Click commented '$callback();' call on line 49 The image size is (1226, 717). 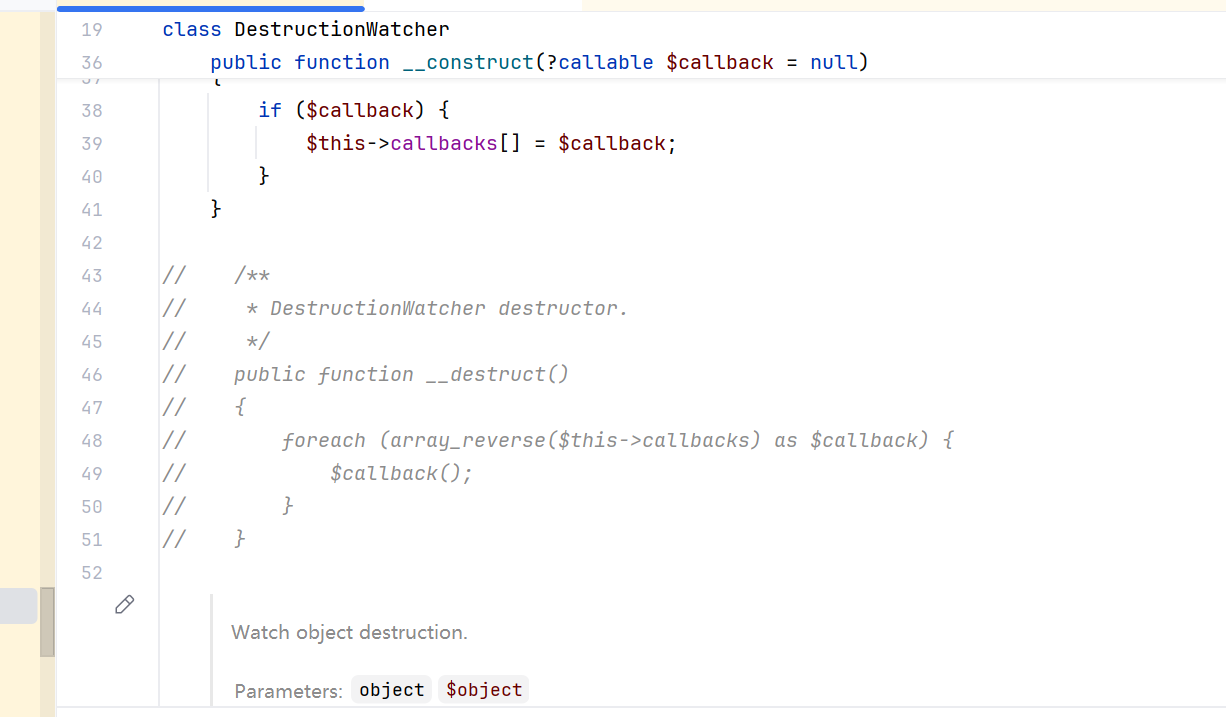(x=401, y=473)
